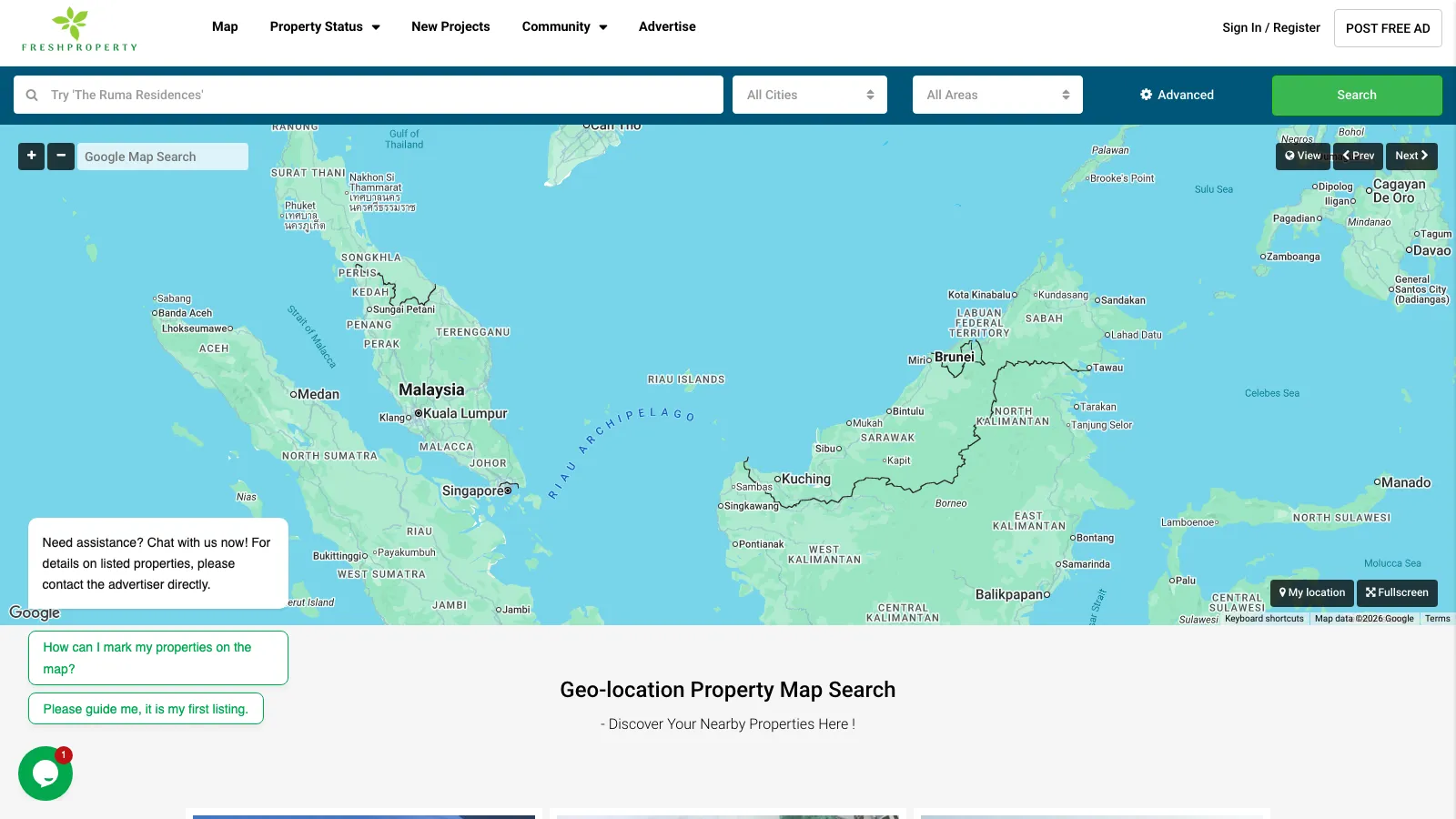Open the All Areas dropdown
Viewport: 1456px width, 819px height.
pos(997,95)
